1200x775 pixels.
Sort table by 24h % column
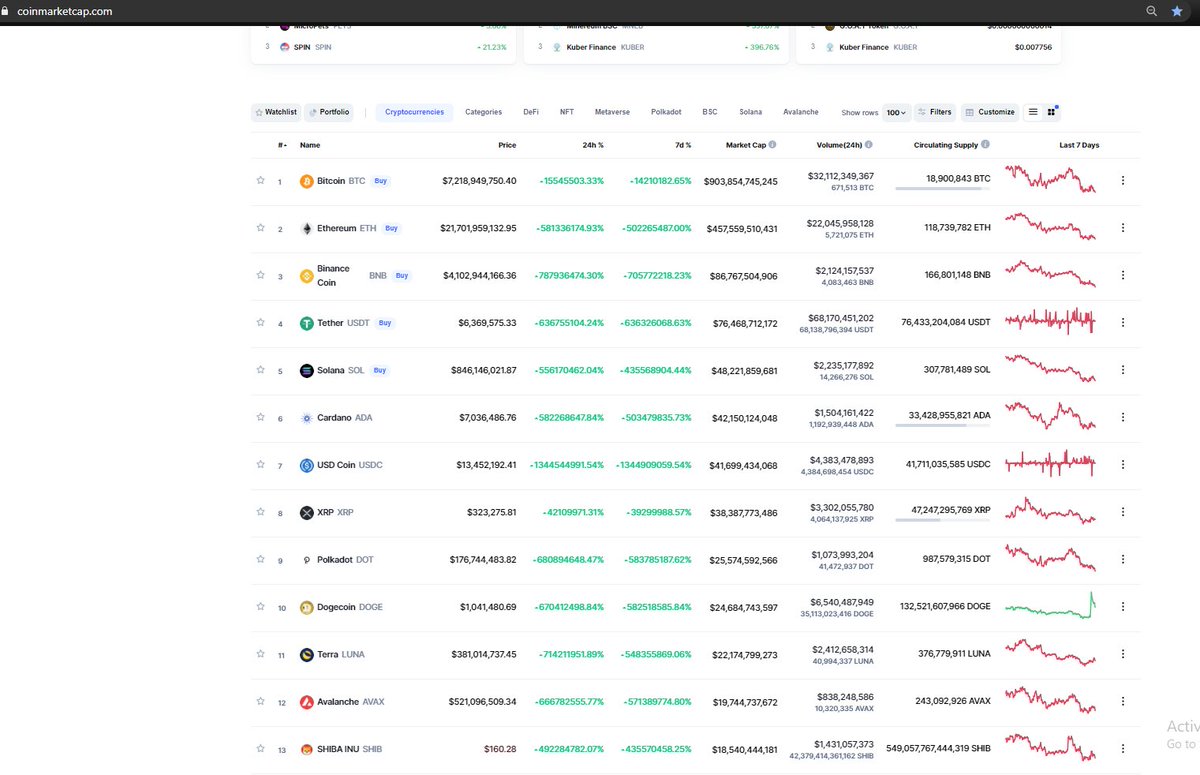[593, 145]
